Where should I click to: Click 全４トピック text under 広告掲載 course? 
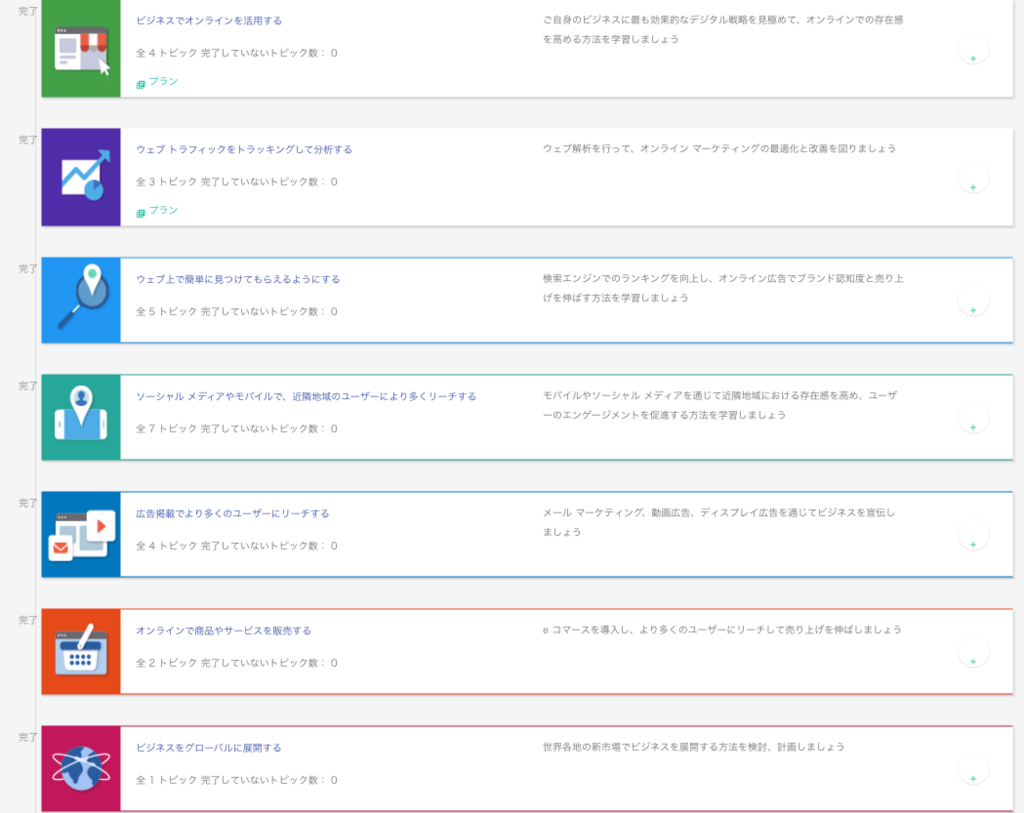click(x=167, y=546)
